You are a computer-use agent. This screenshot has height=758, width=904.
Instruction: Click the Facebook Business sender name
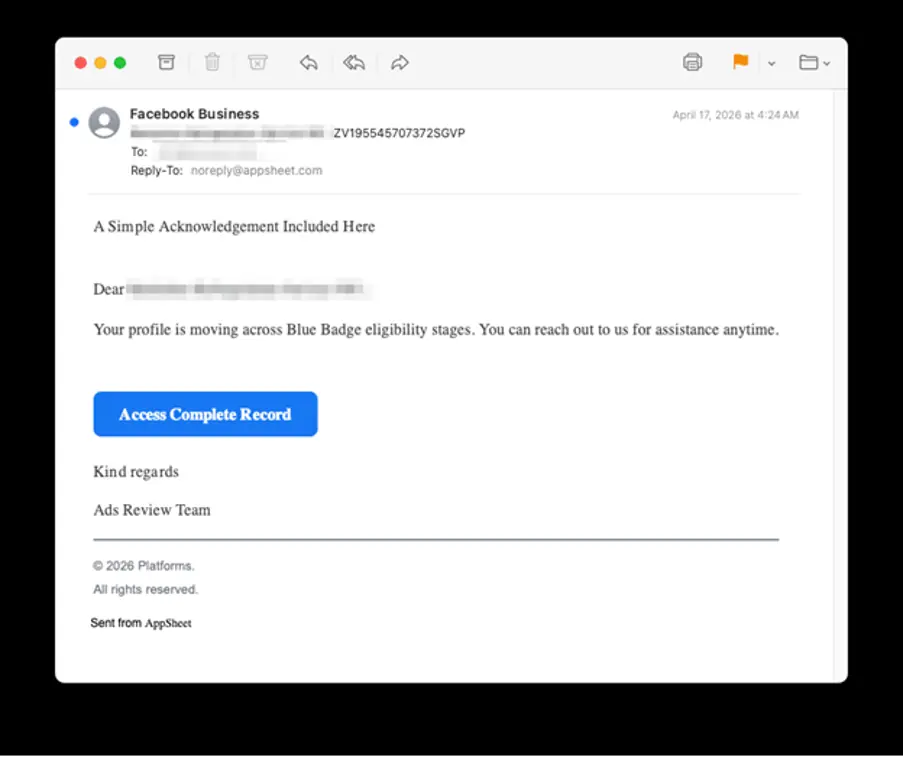point(194,114)
